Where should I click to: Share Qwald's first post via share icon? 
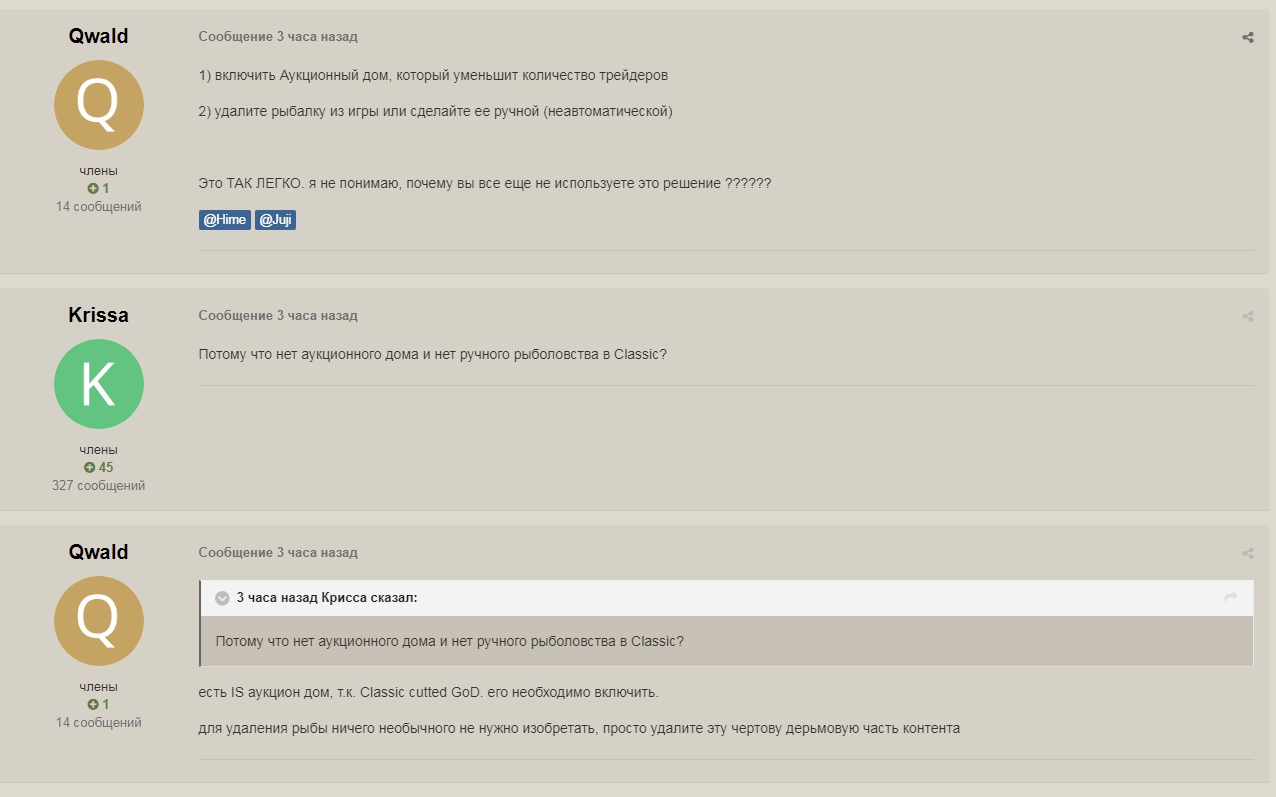coord(1247,38)
